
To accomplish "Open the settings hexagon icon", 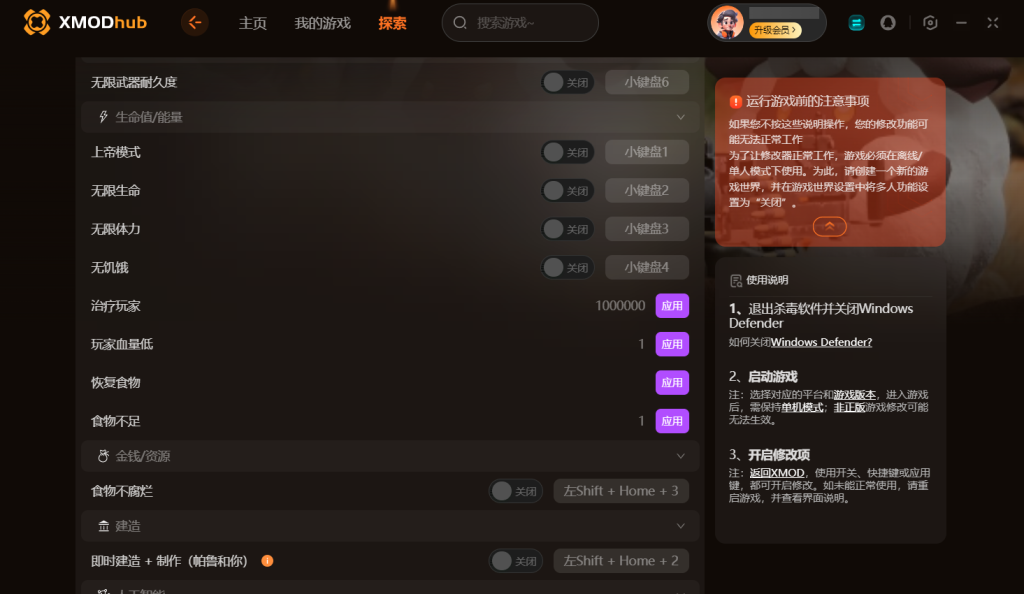I will [930, 23].
